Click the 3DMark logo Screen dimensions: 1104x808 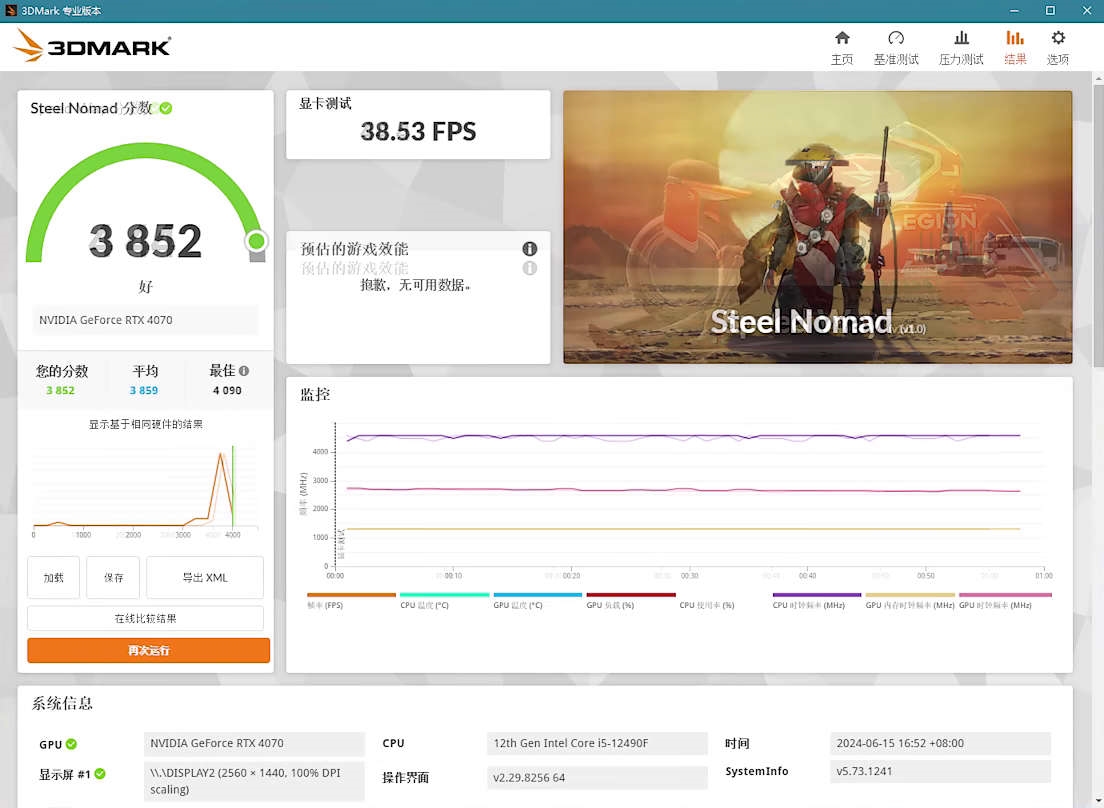click(x=92, y=46)
